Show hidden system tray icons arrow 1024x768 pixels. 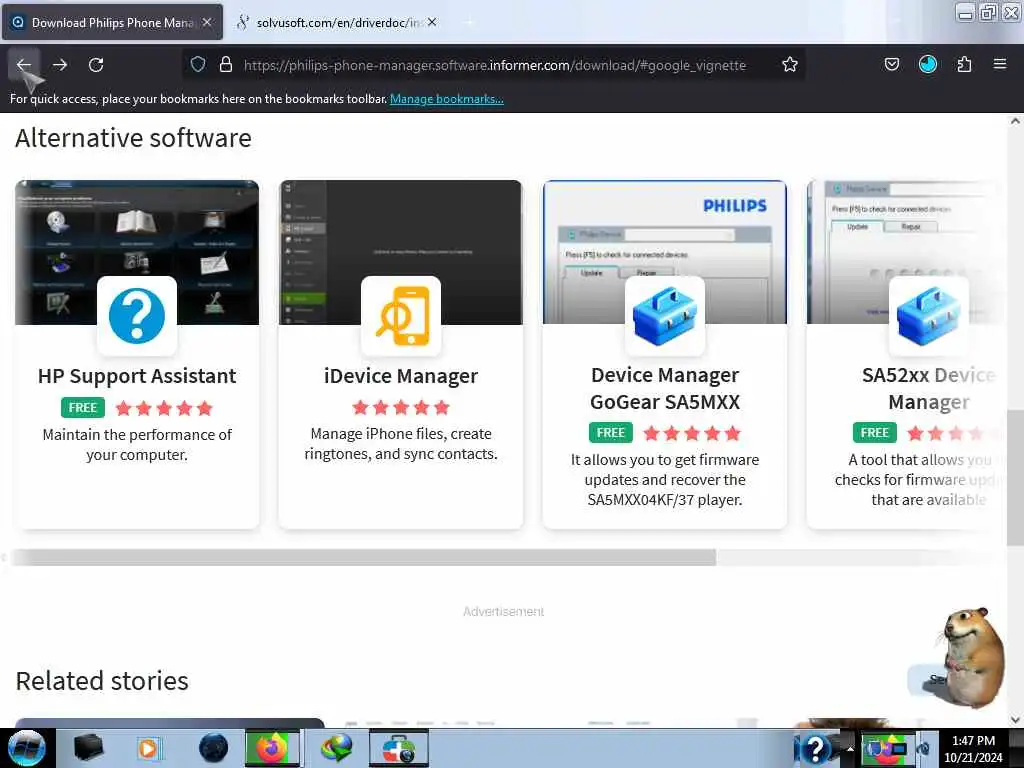pyautogui.click(x=850, y=748)
